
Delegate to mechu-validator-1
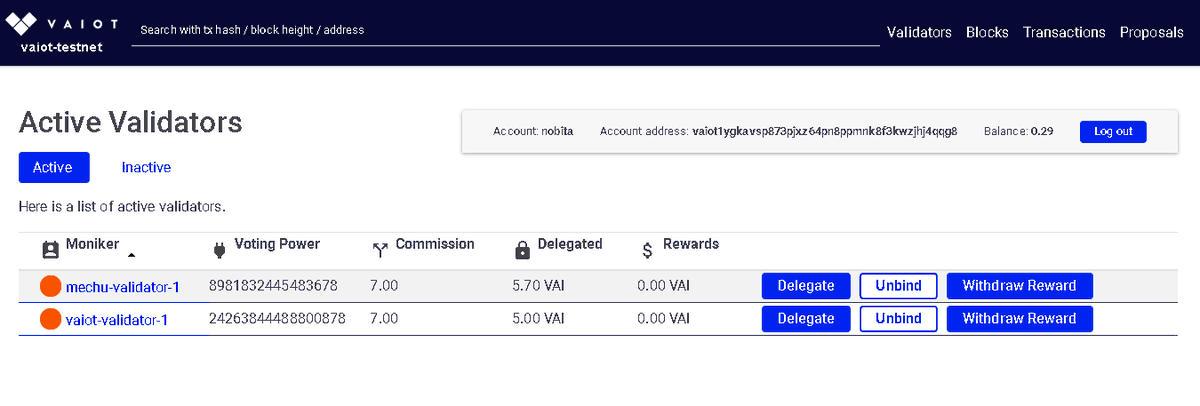[806, 286]
